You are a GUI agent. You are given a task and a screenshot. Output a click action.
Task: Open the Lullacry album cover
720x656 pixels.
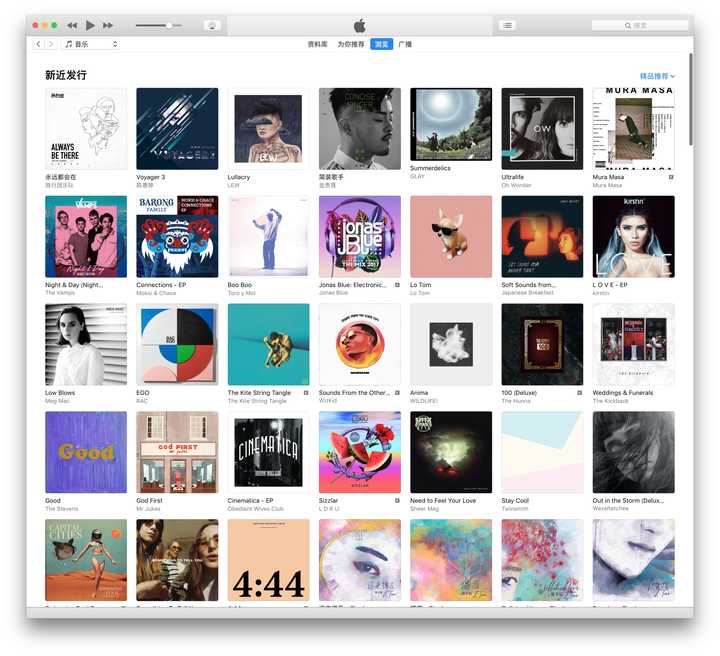click(269, 129)
